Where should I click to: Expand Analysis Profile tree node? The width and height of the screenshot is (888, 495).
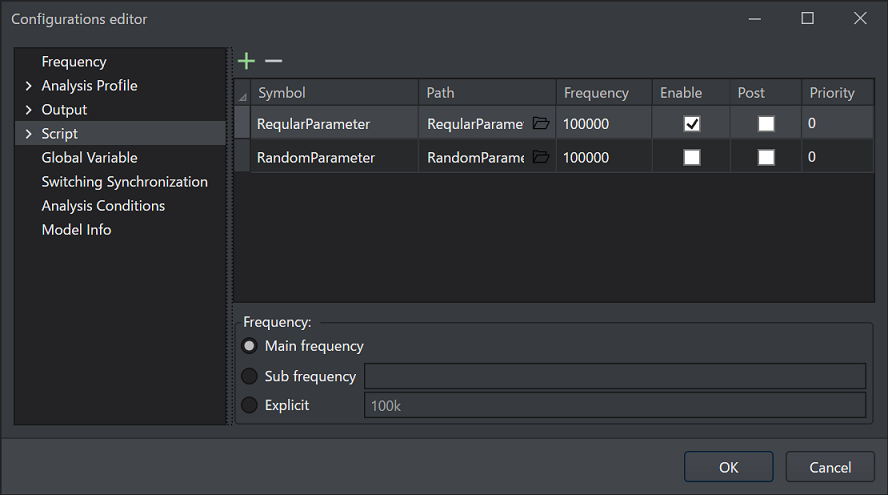[x=28, y=86]
